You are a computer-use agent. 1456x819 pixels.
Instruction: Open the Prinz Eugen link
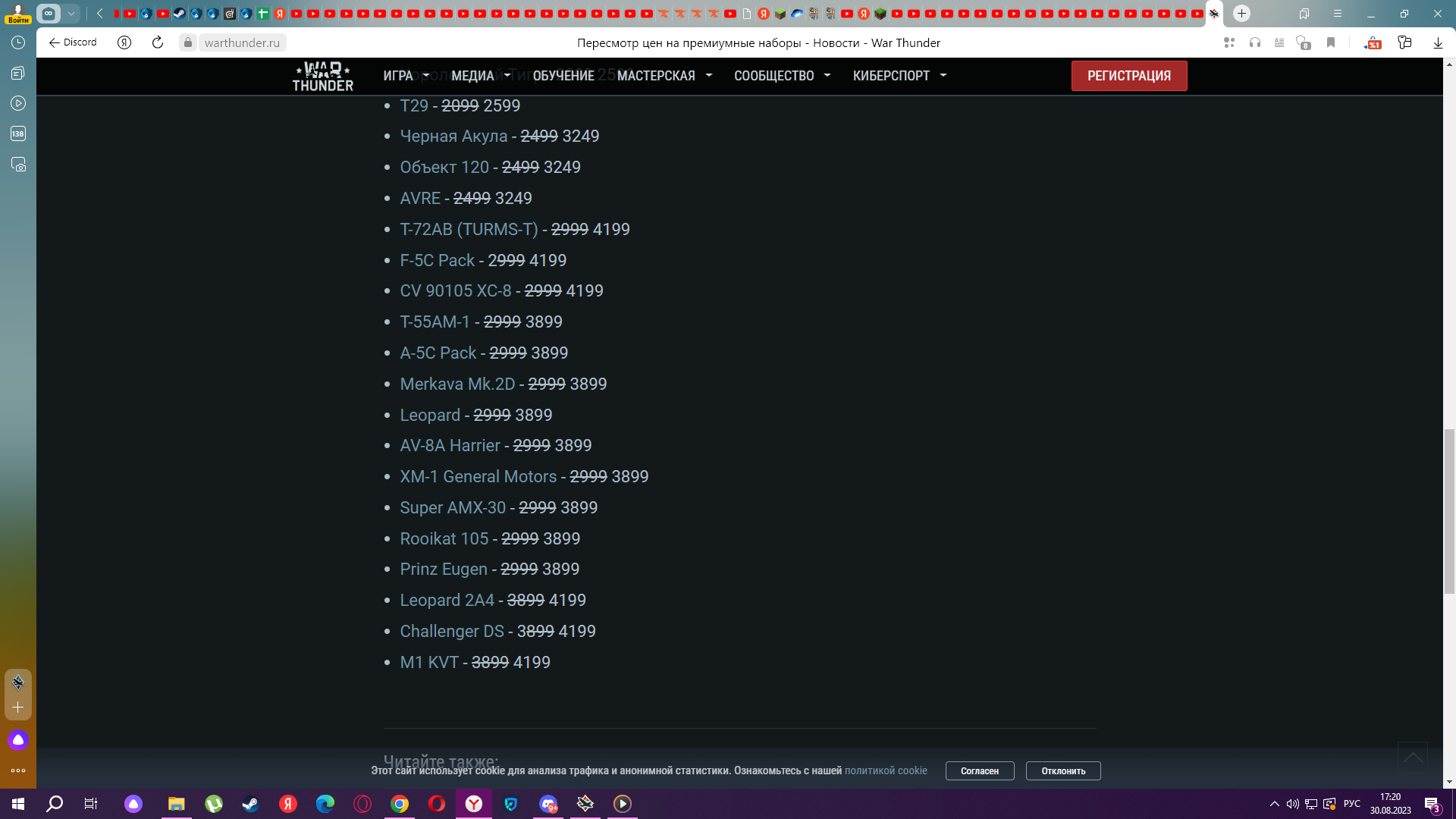(444, 570)
